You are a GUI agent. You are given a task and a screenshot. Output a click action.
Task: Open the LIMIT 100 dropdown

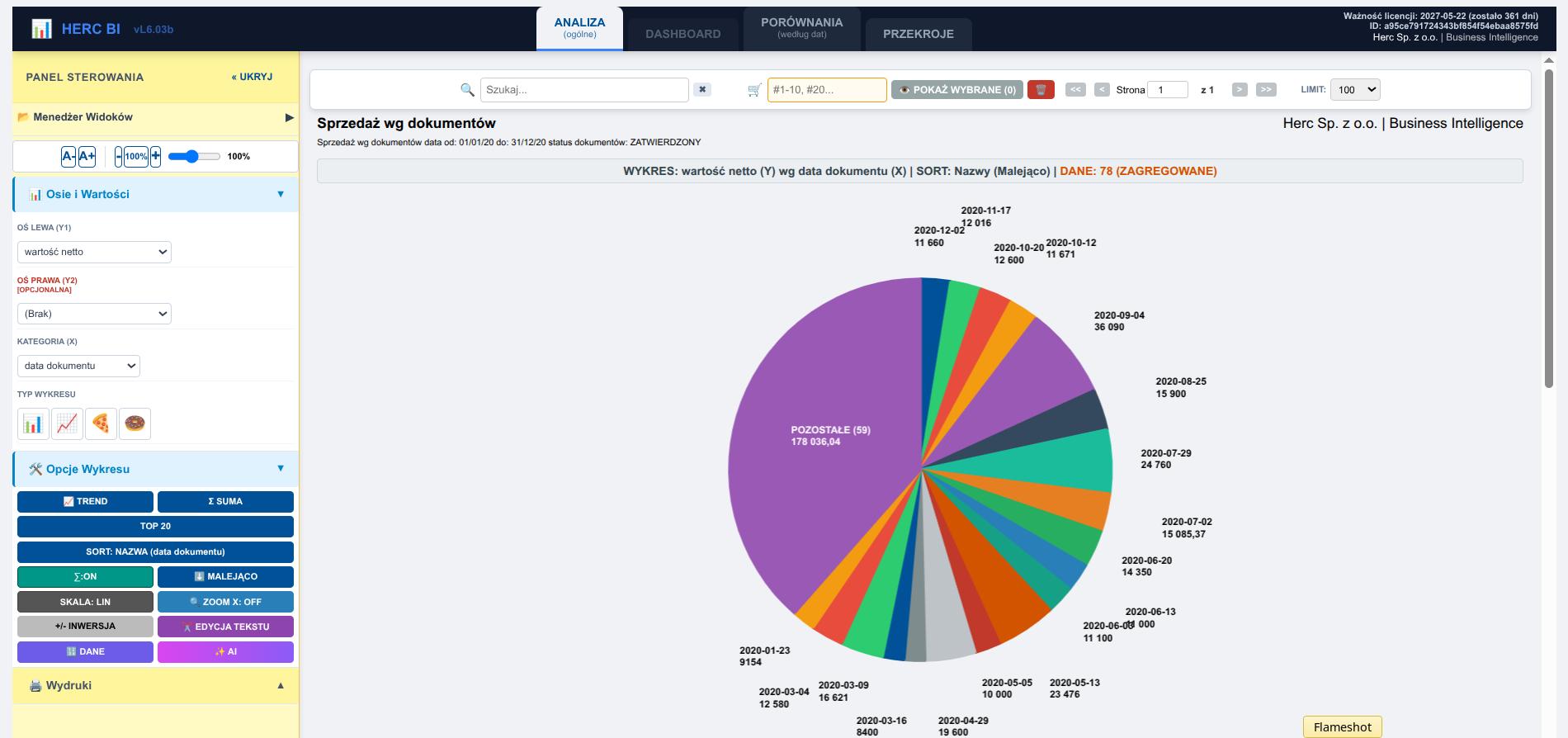tap(1355, 90)
